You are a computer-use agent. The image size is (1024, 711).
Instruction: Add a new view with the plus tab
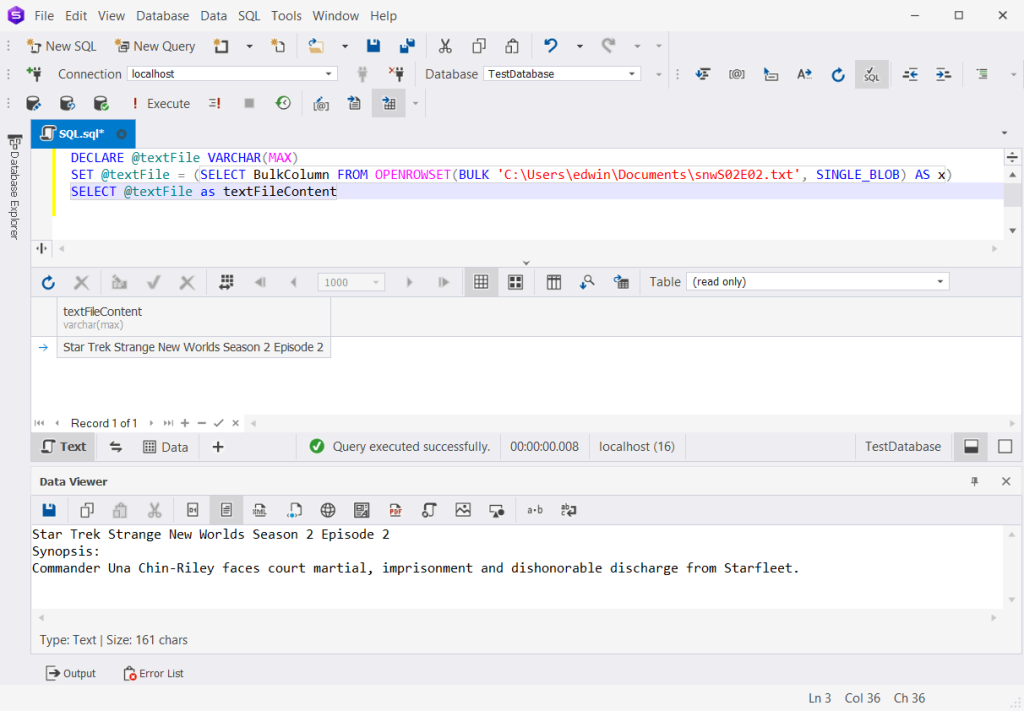coord(218,447)
